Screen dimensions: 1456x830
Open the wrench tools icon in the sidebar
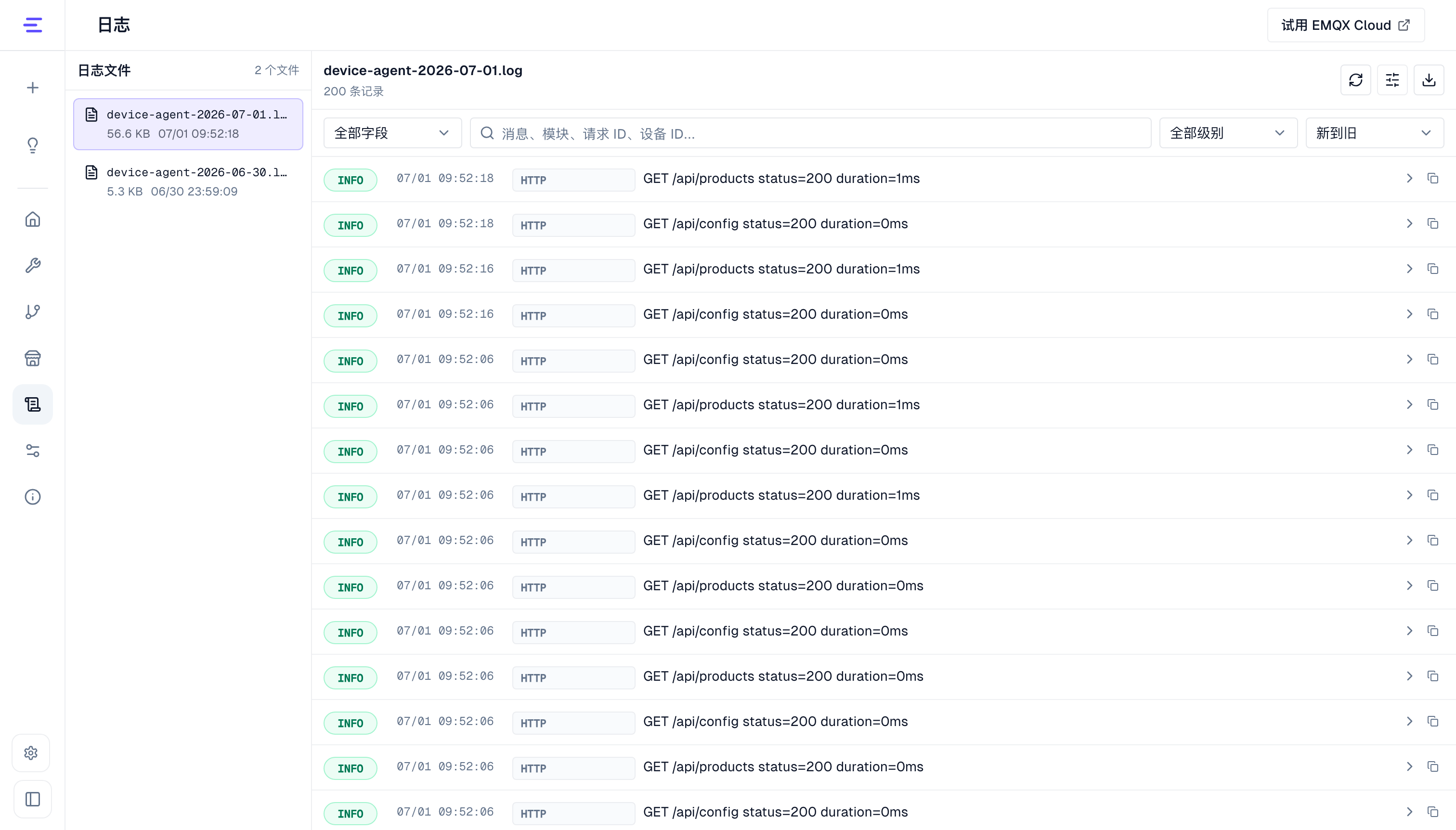(x=32, y=266)
